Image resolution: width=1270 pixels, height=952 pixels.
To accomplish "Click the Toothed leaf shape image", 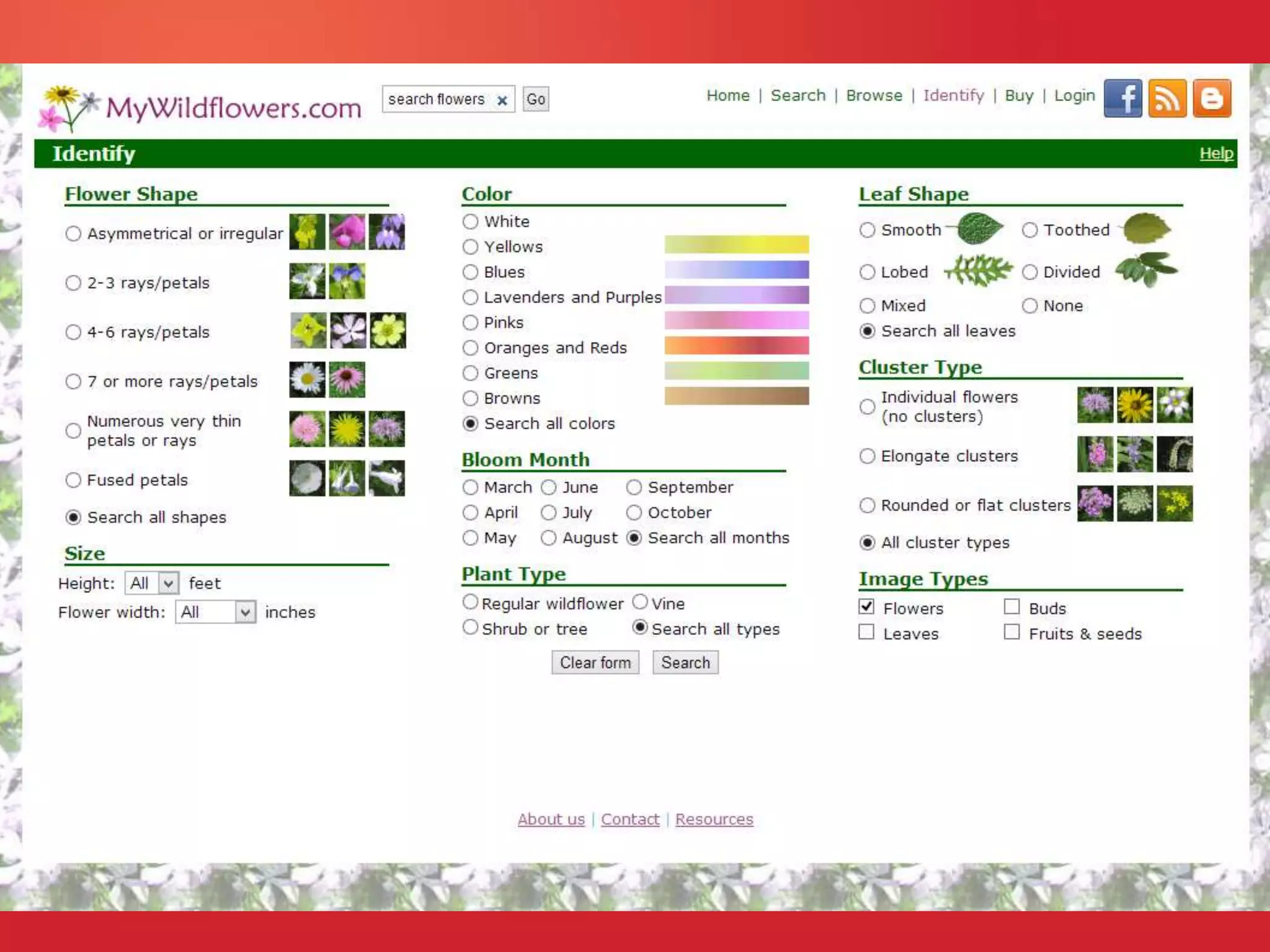I will pos(1146,229).
